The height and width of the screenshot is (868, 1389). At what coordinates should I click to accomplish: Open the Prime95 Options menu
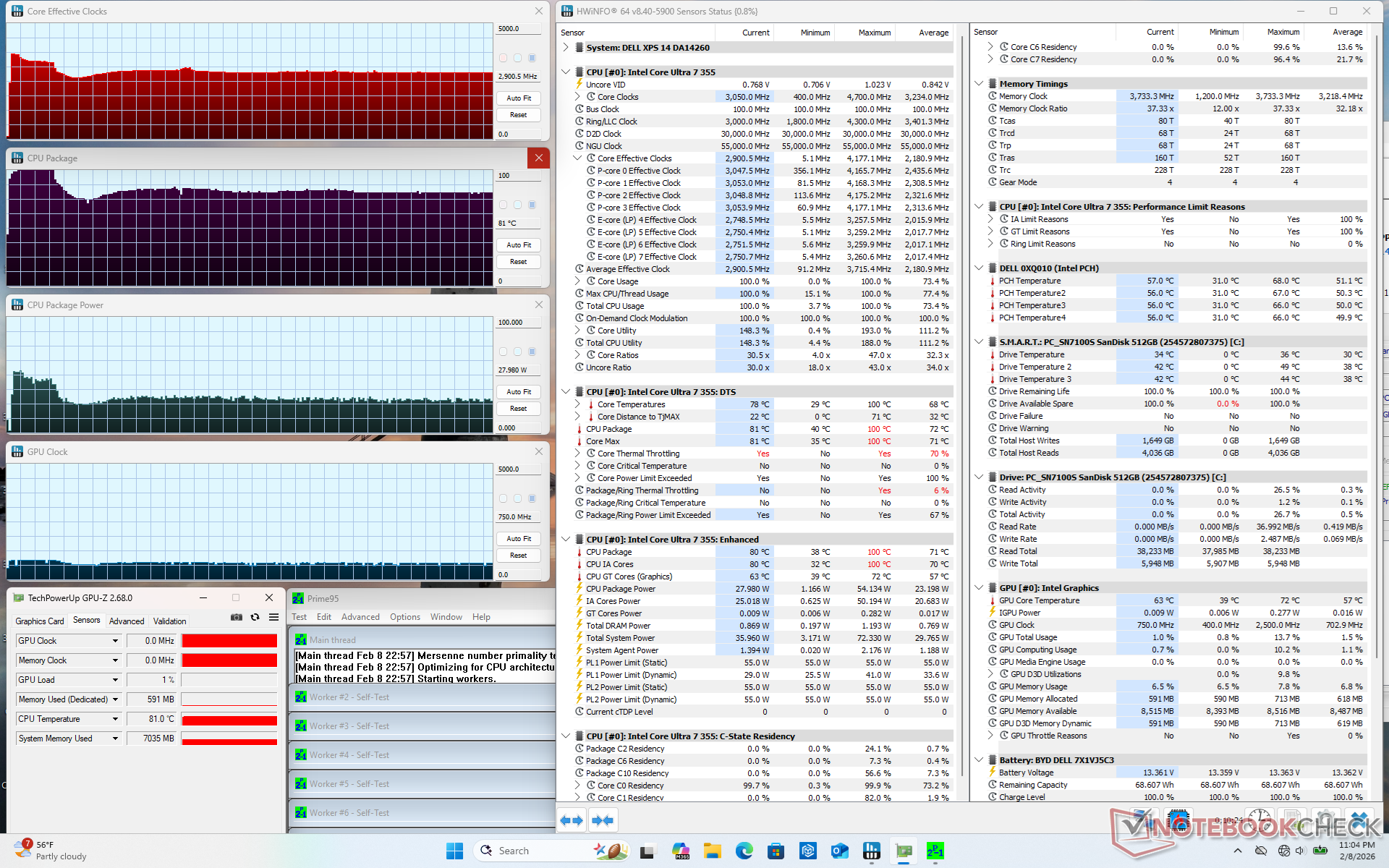tap(404, 617)
